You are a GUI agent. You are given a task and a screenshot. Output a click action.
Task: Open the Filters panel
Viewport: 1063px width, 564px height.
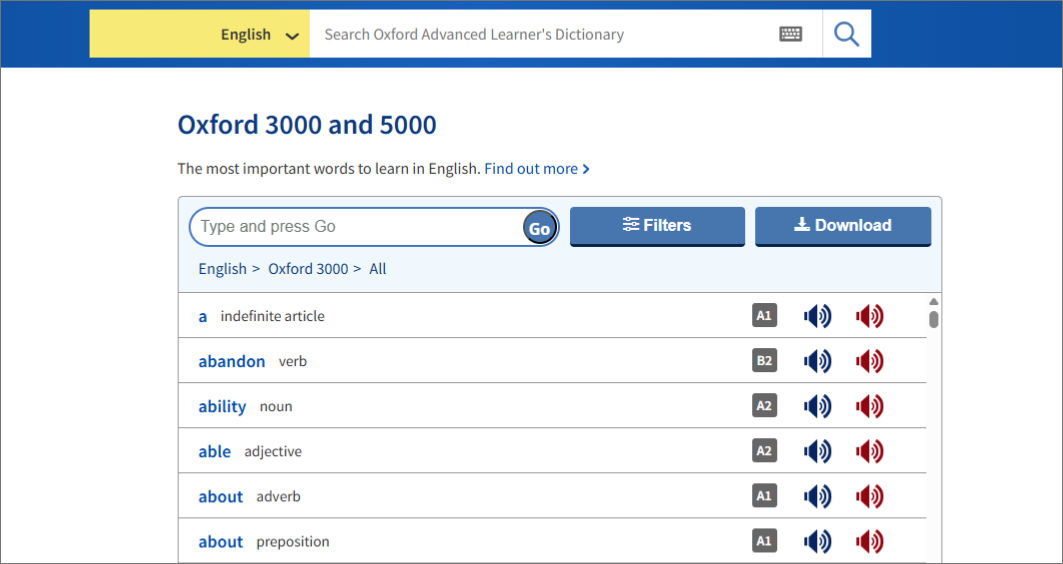(x=657, y=226)
